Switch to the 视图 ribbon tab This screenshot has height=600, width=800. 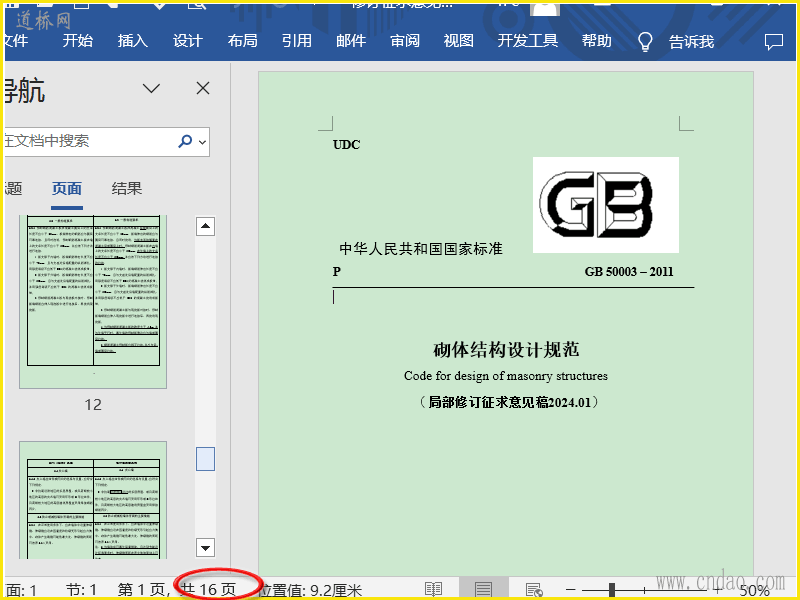(459, 41)
